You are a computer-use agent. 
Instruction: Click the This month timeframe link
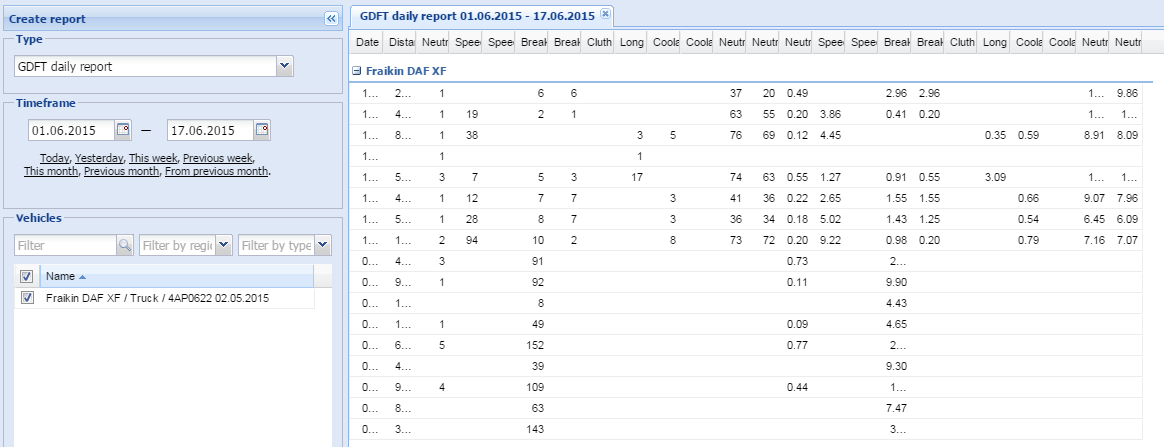pos(50,171)
